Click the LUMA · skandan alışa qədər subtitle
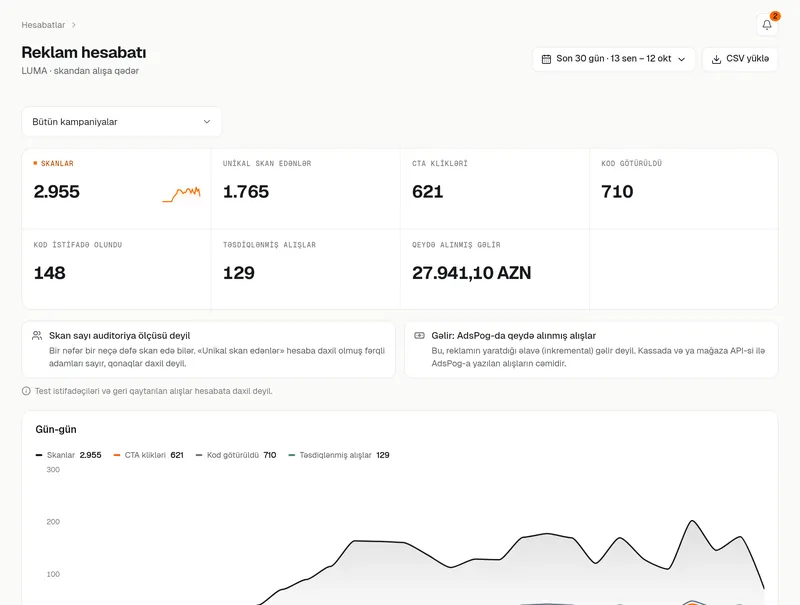Viewport: 800px width, 605px height. click(x=80, y=71)
